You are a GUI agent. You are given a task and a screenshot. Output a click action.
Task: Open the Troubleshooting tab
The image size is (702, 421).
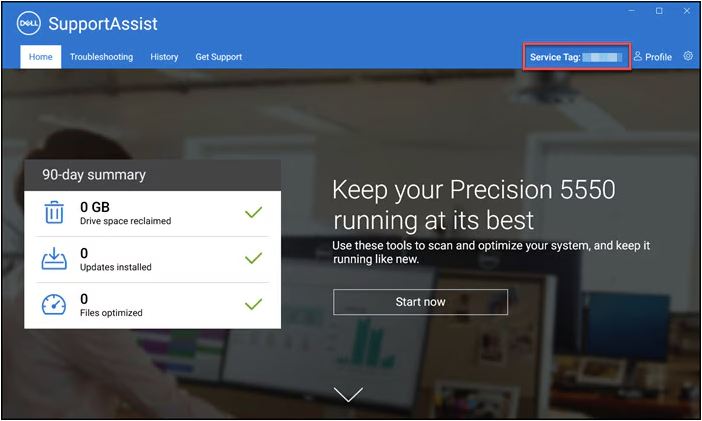click(102, 57)
